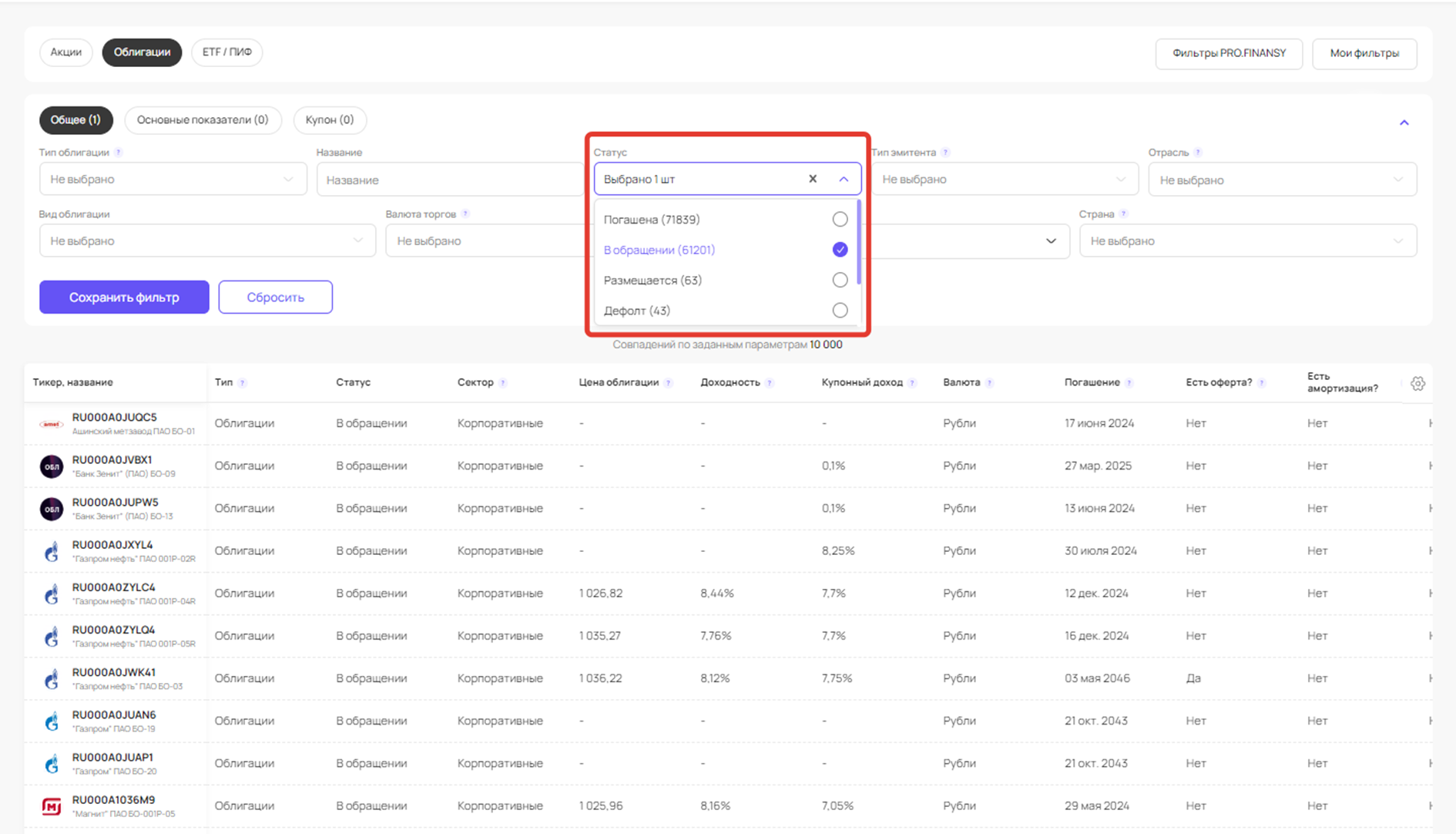Click the Ашинский метзавод issuer logo

[x=52, y=424]
